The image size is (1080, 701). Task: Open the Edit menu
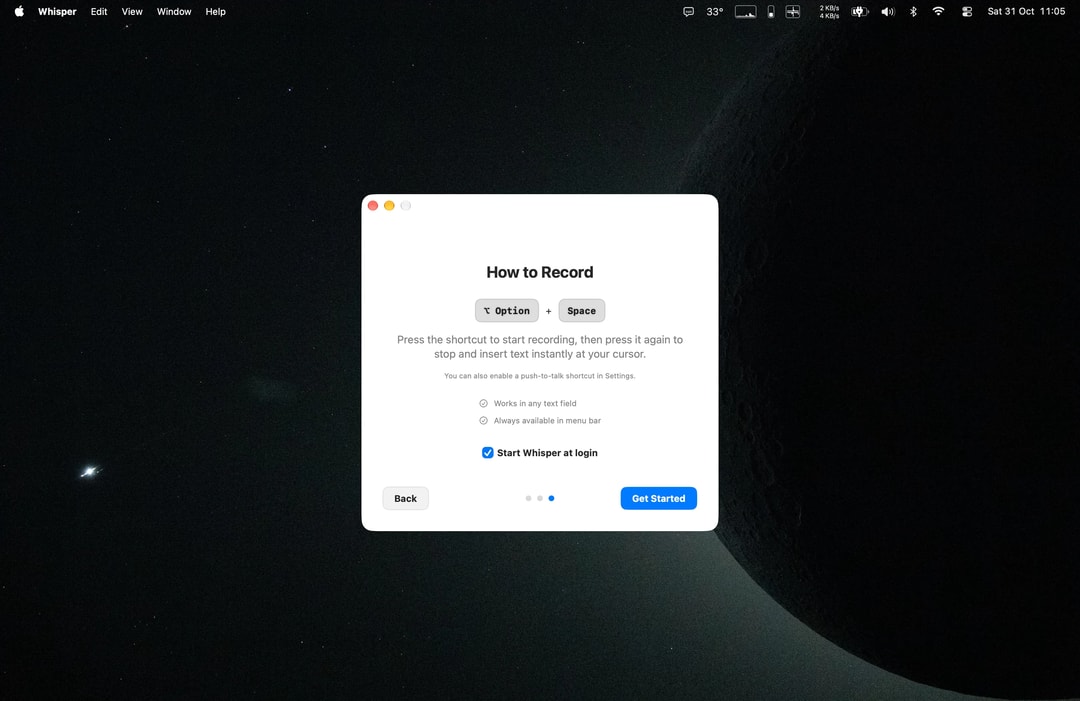point(98,12)
